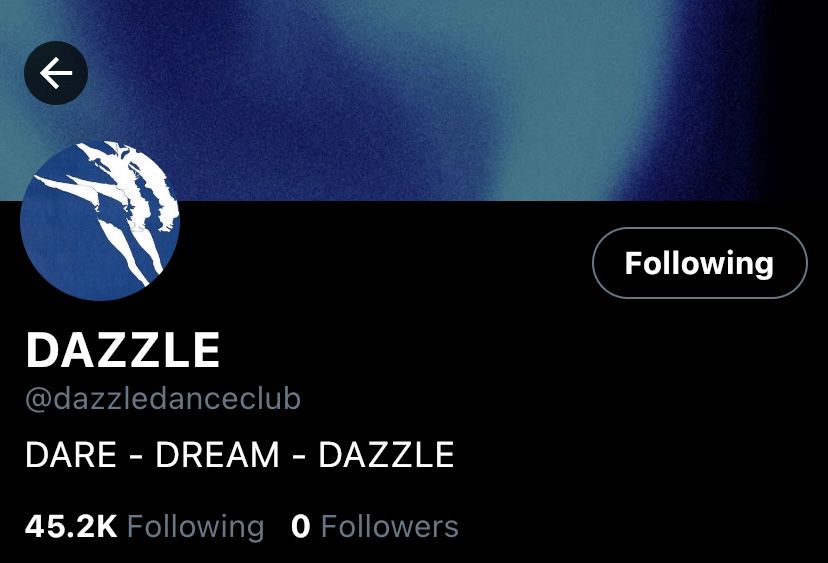Viewport: 828px width, 563px height.
Task: Open the 45.2K Following list
Action: (145, 527)
